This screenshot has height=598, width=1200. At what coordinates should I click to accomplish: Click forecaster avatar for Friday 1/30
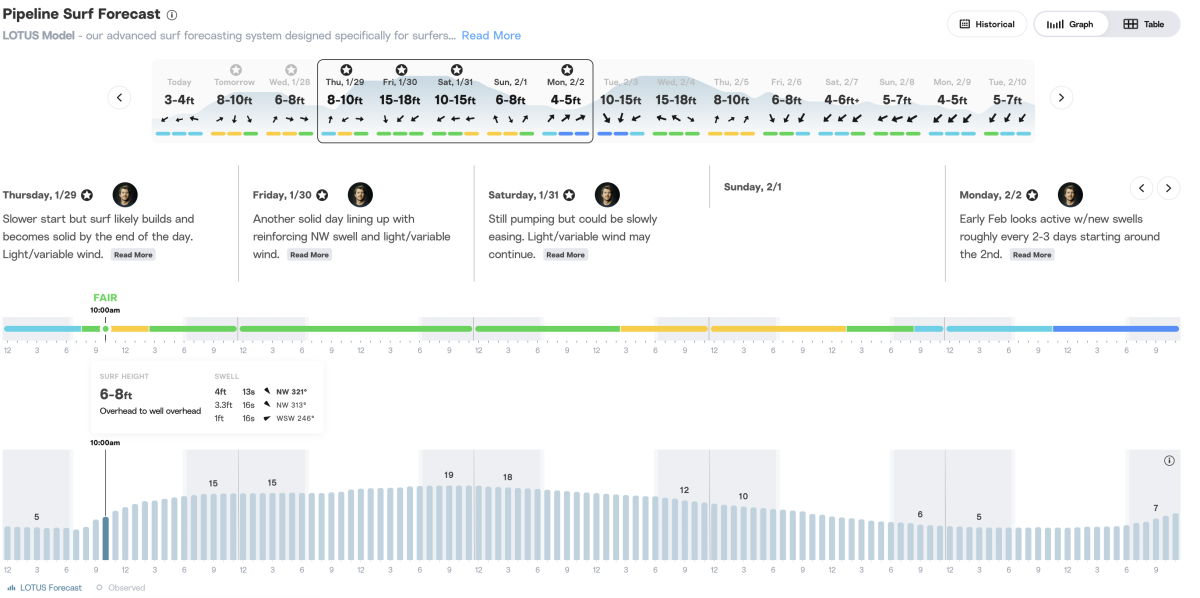360,195
